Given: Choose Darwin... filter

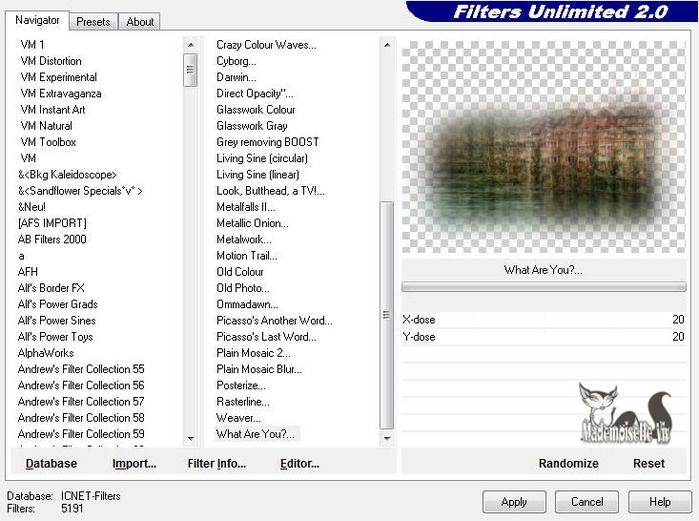Looking at the screenshot, I should 236,77.
